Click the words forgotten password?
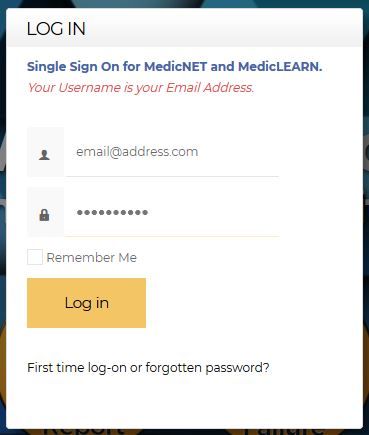 [x=207, y=368]
